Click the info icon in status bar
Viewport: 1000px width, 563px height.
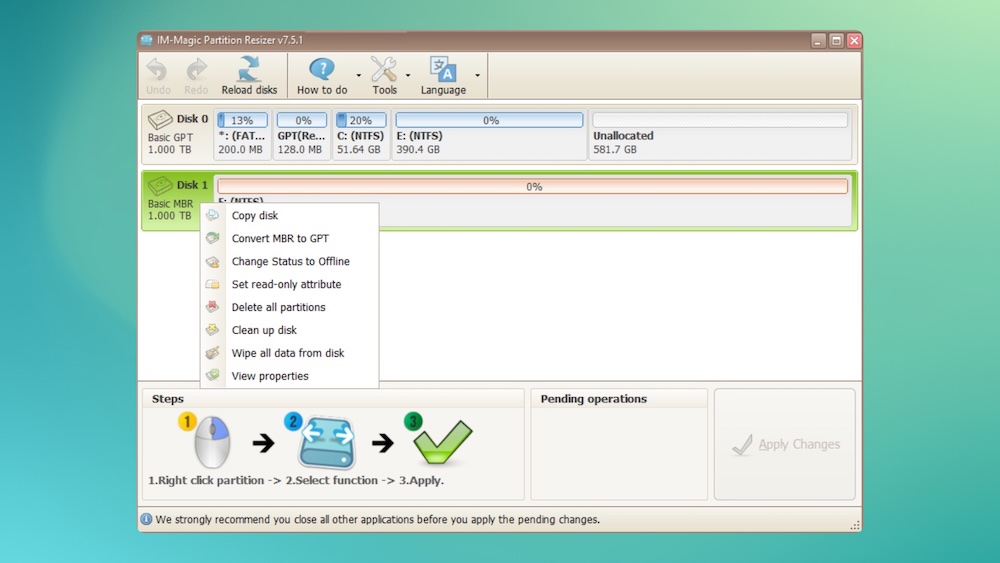click(147, 520)
